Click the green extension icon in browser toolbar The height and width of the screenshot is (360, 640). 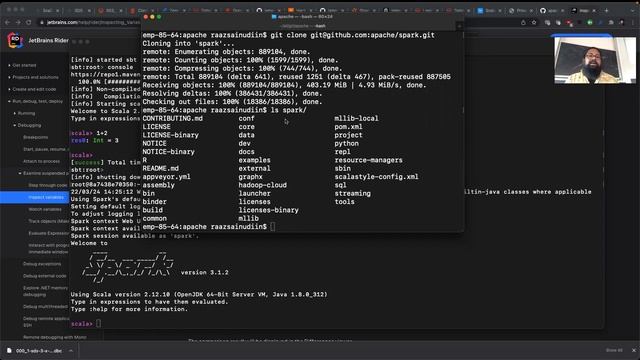pos(590,22)
